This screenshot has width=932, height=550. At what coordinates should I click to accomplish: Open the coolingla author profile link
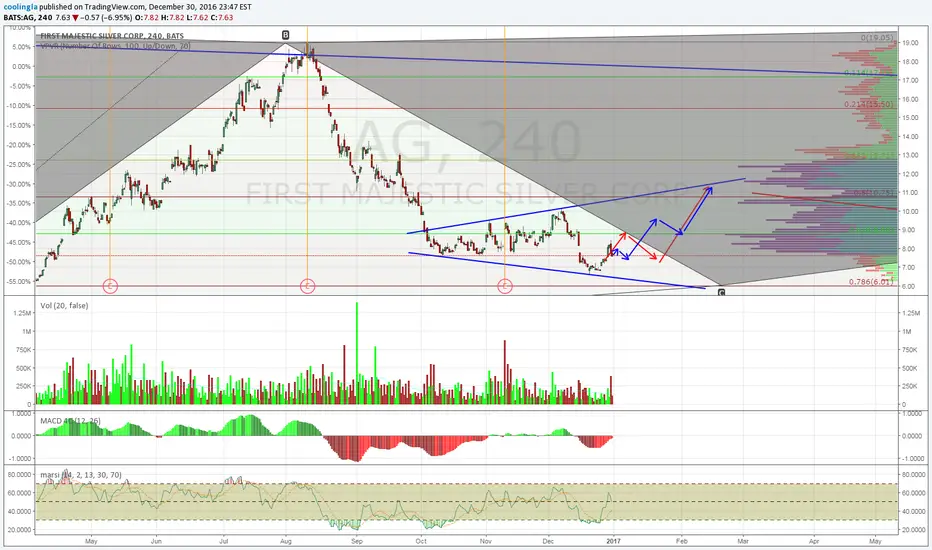coord(20,7)
